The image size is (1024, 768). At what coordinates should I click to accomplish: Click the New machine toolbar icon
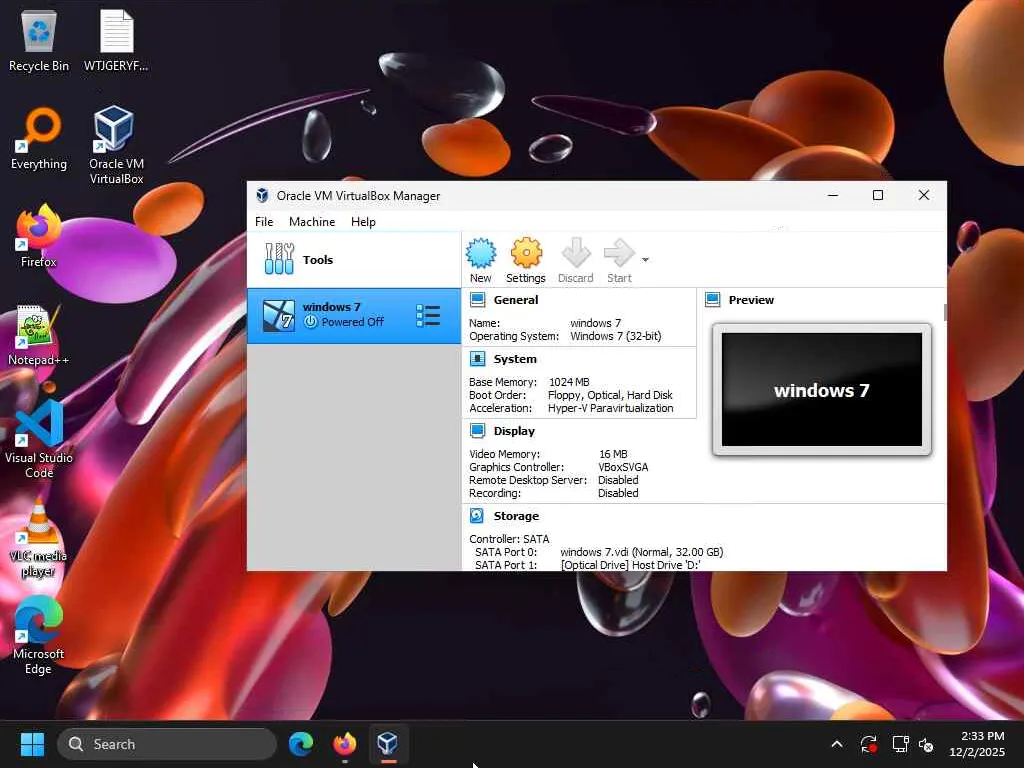point(481,260)
